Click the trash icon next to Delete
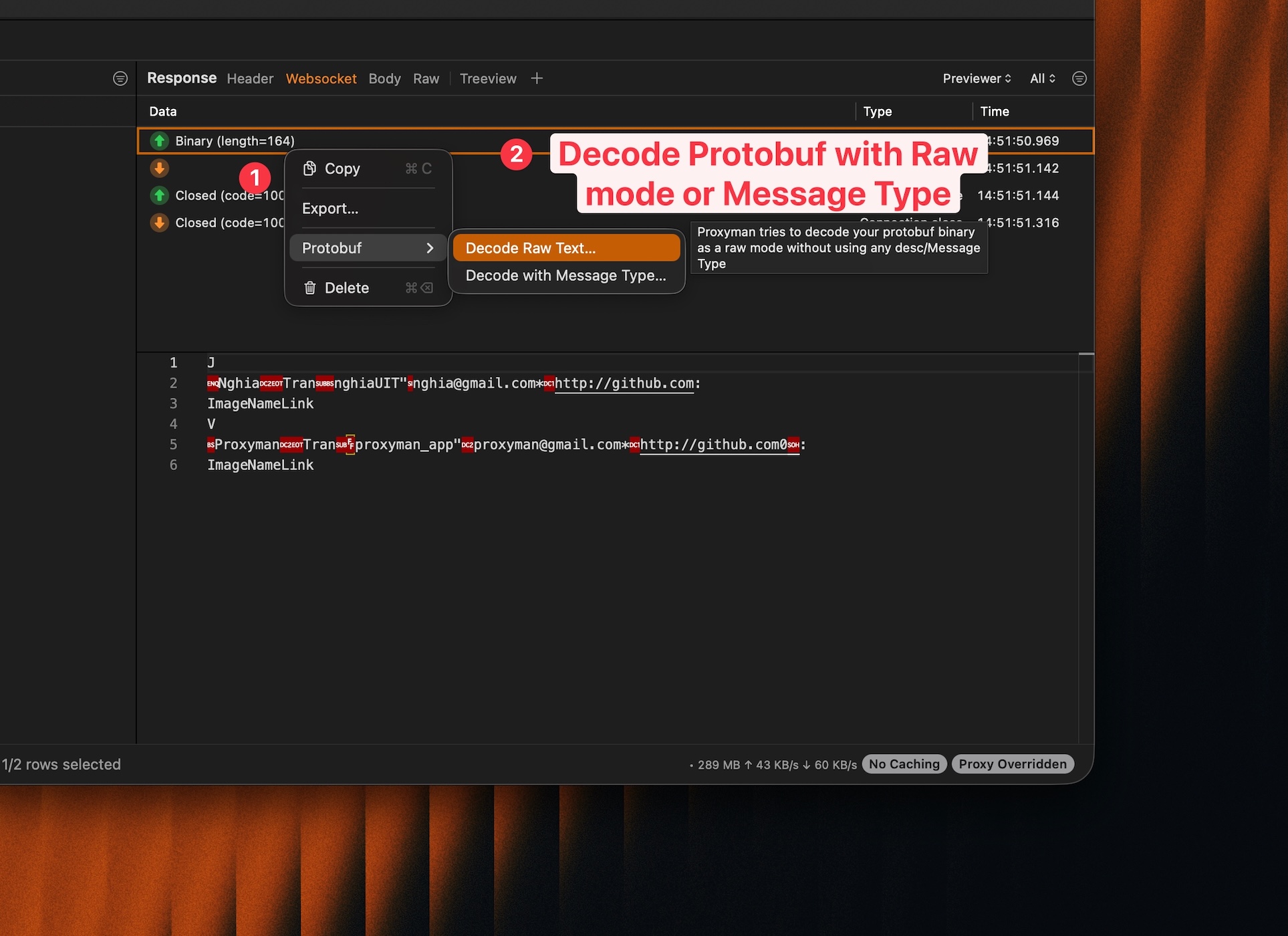 click(310, 287)
